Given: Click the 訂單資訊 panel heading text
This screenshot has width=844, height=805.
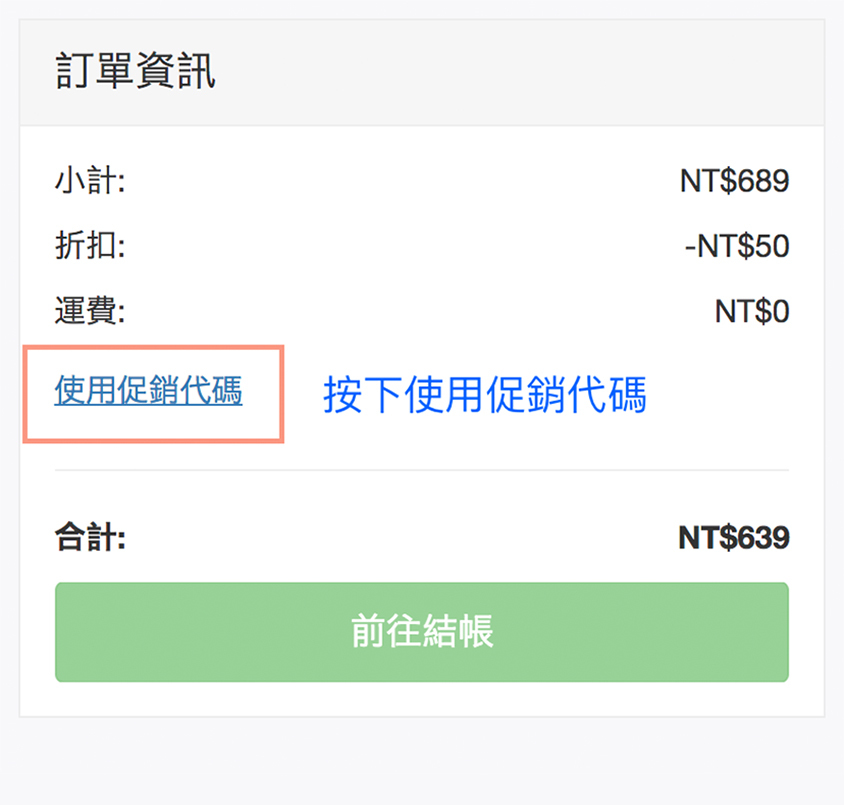Looking at the screenshot, I should [x=135, y=72].
